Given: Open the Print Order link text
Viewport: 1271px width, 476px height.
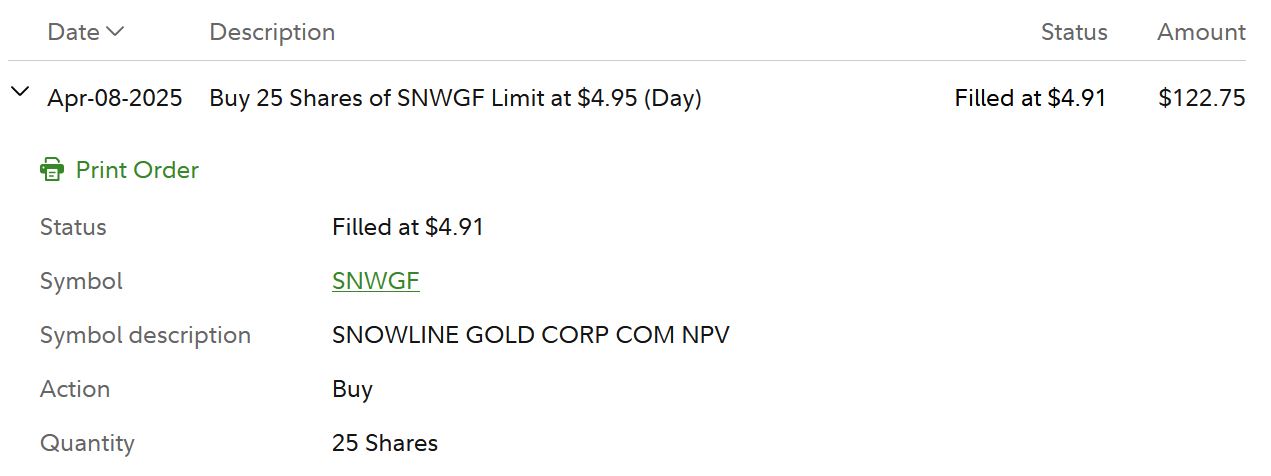Looking at the screenshot, I should pyautogui.click(x=137, y=170).
